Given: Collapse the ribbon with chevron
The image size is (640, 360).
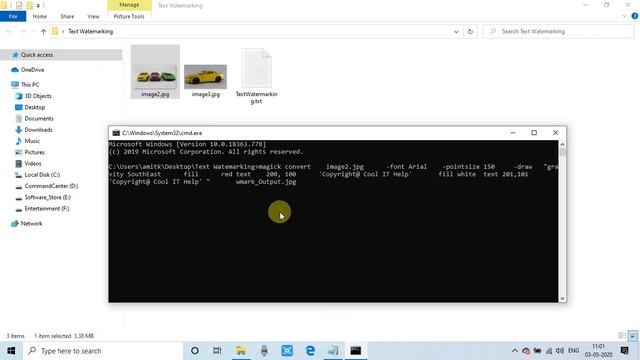Looking at the screenshot, I should (x=624, y=16).
